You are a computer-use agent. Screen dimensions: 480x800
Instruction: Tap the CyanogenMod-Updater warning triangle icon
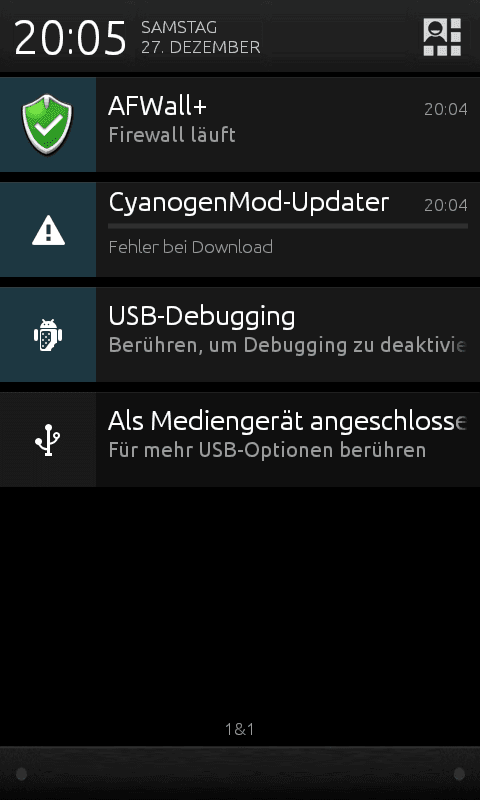48,230
